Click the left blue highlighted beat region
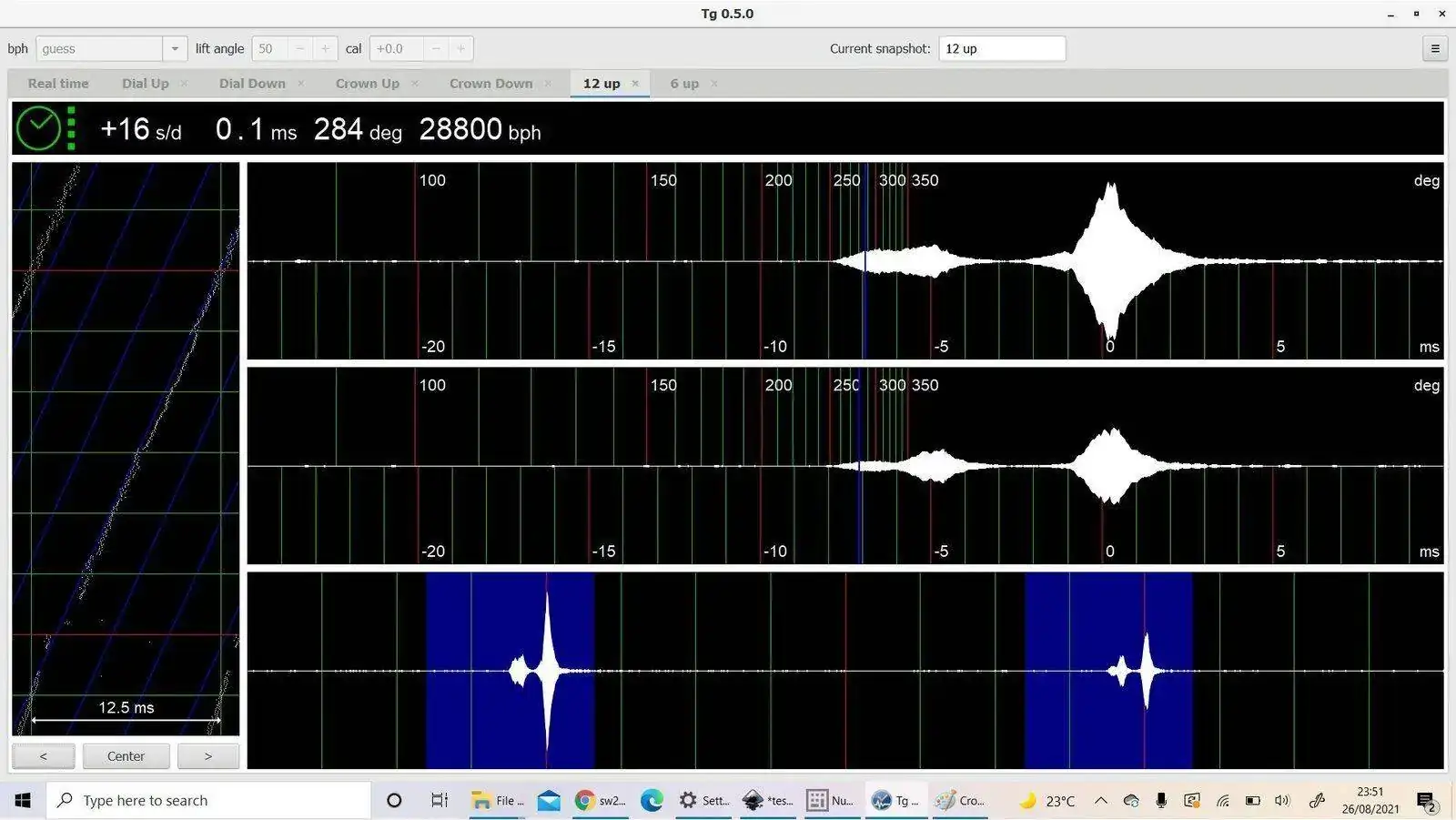This screenshot has width=1456, height=820. click(x=511, y=671)
